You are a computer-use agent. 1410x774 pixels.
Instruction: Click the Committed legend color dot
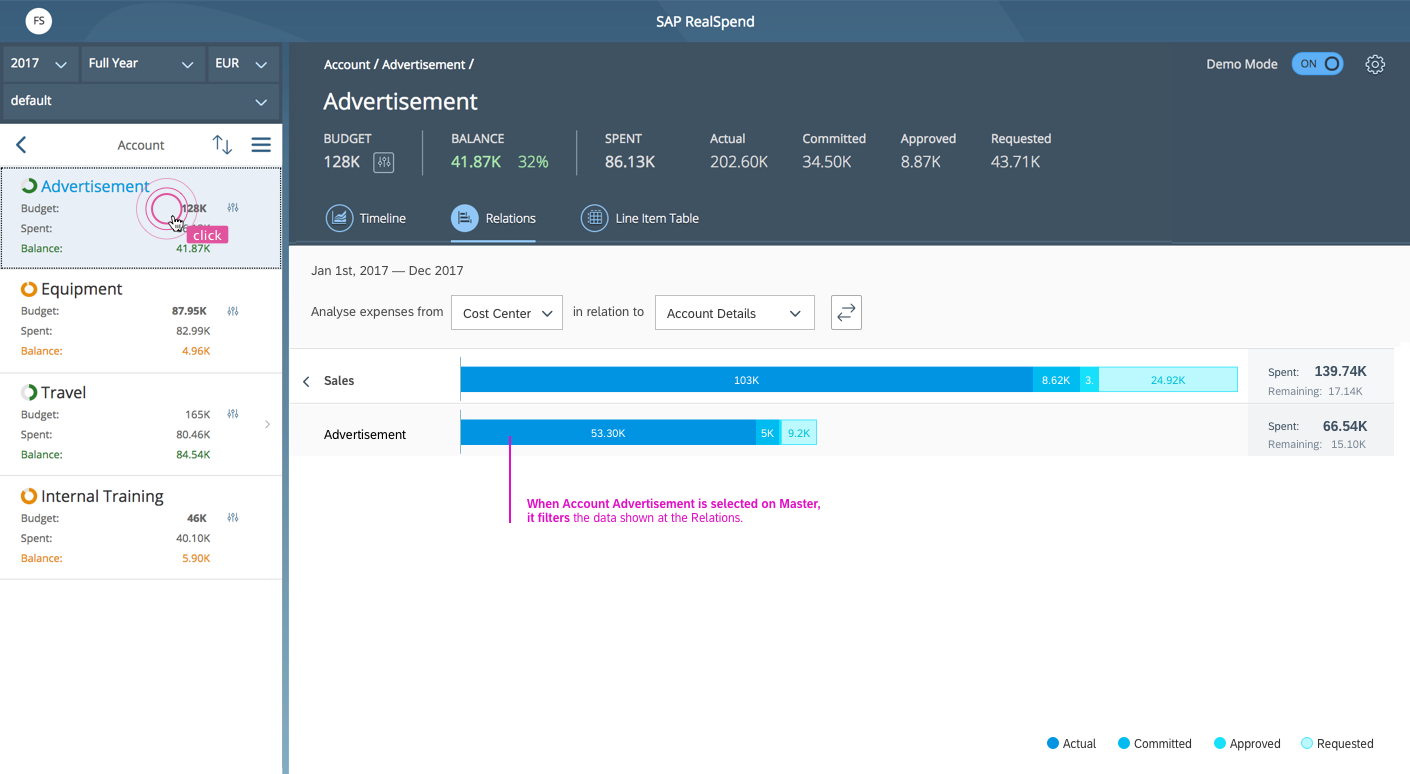click(x=1124, y=743)
